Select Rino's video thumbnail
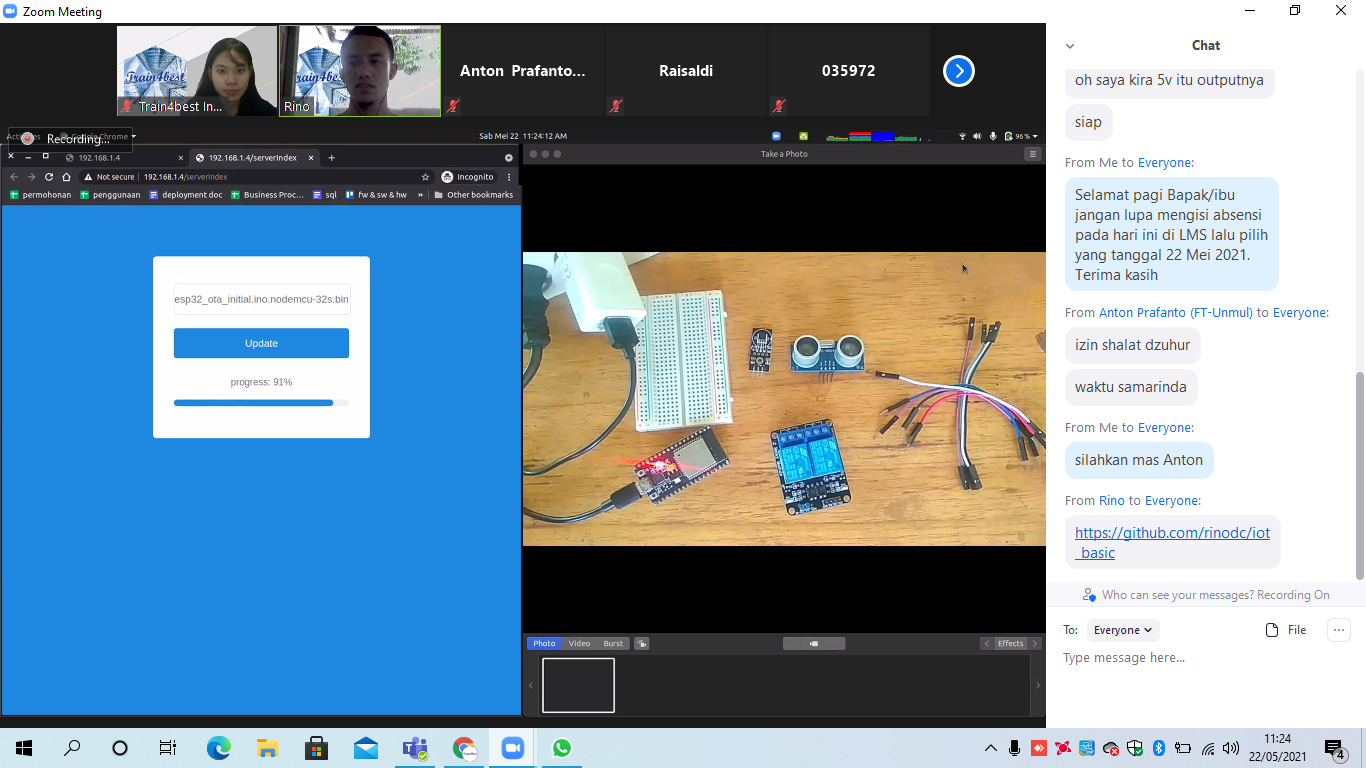This screenshot has height=768, width=1366. click(x=359, y=71)
